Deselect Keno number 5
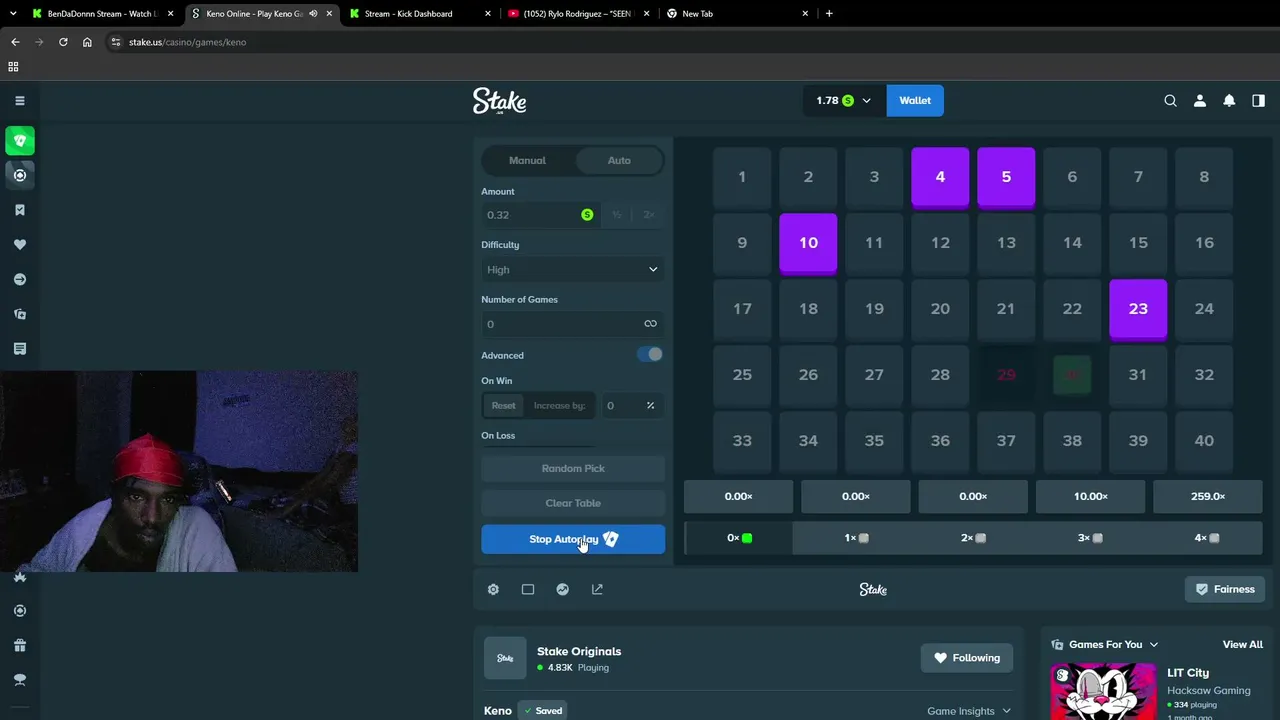 pyautogui.click(x=1006, y=177)
